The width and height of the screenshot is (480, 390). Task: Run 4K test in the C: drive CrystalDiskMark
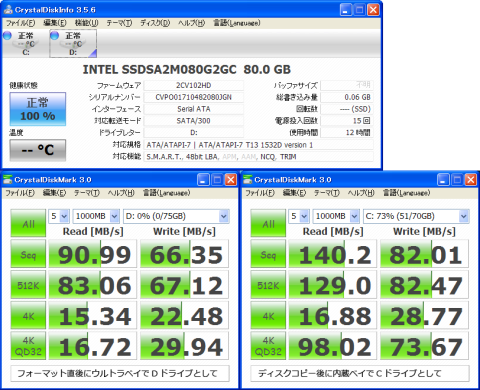point(268,315)
